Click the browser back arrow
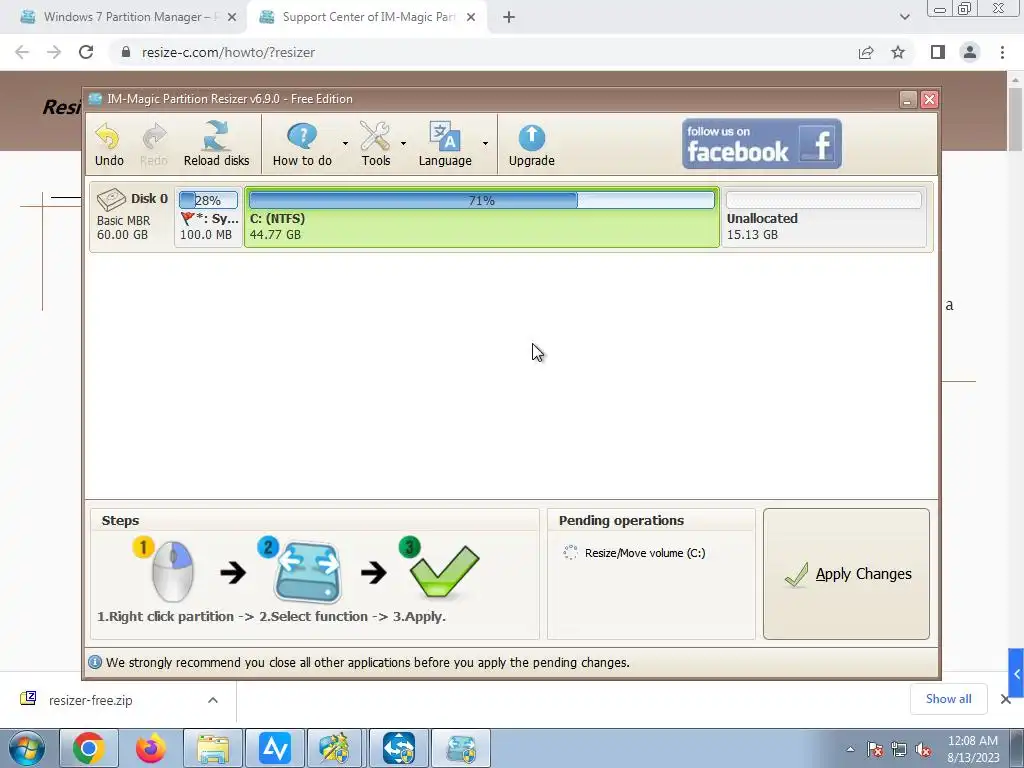The image size is (1024, 768). pyautogui.click(x=22, y=52)
